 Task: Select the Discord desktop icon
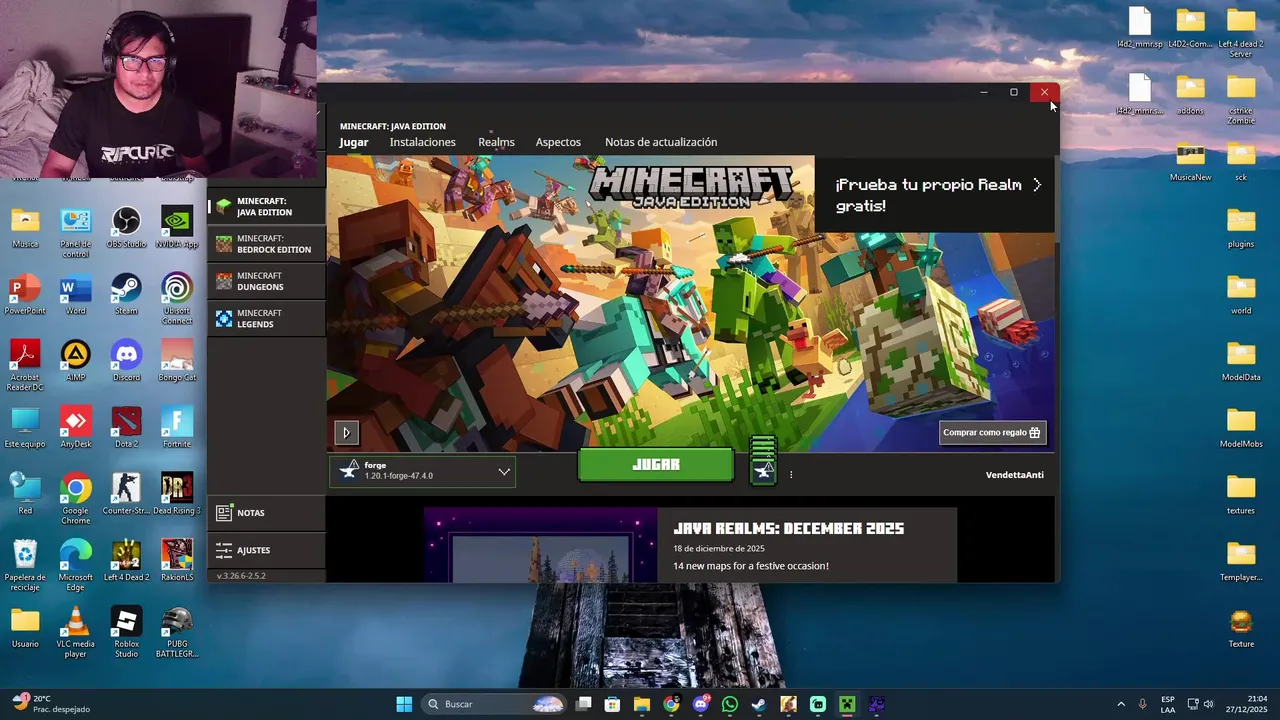(x=126, y=361)
